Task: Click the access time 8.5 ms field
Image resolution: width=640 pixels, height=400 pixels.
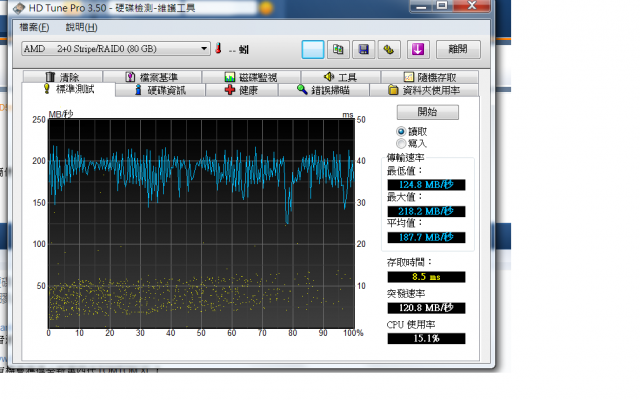Action: 426,277
